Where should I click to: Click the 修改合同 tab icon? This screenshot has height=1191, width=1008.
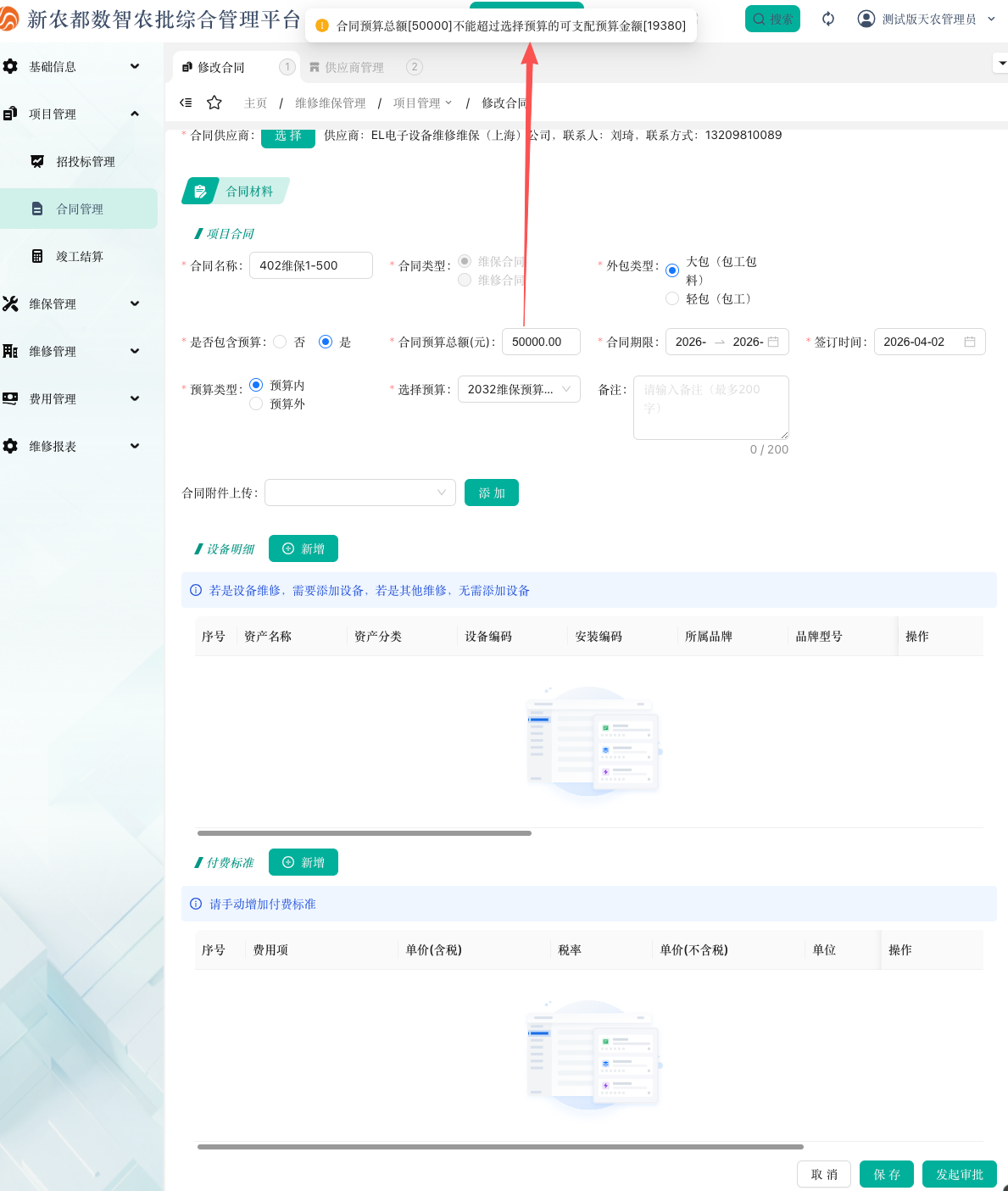pos(187,67)
